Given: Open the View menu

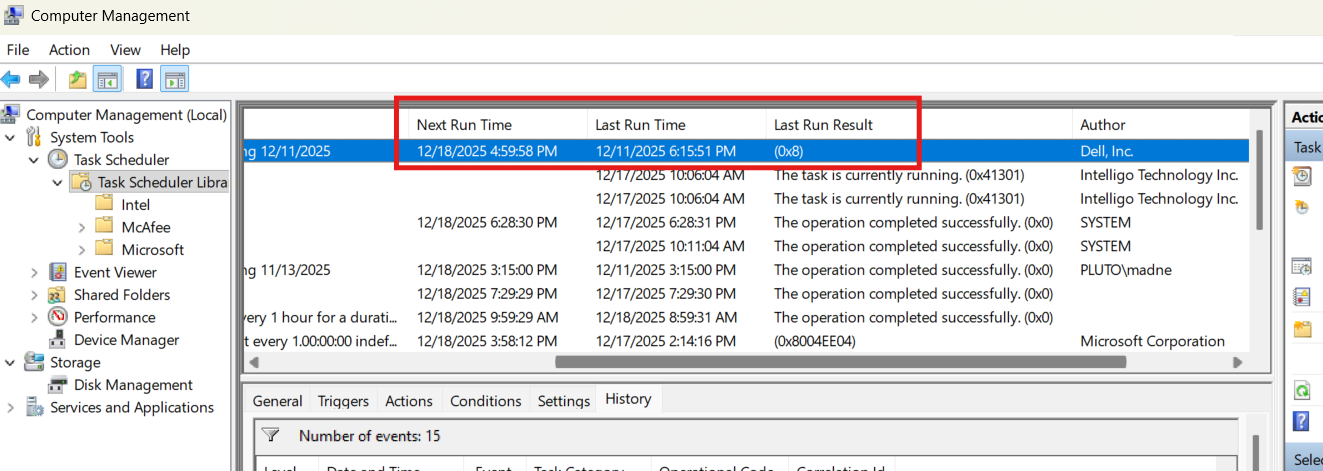Looking at the screenshot, I should [x=125, y=50].
